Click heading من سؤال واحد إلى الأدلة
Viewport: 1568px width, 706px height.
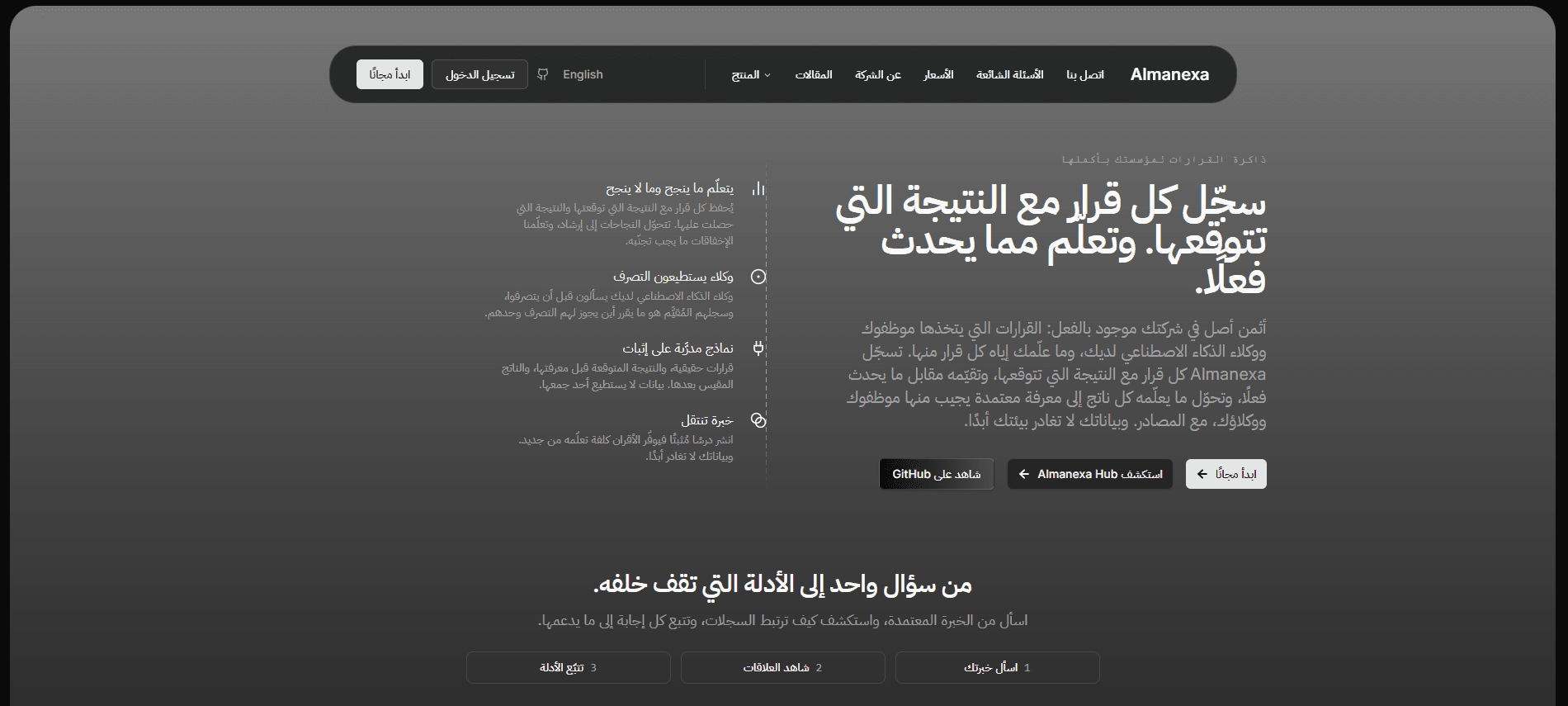(782, 585)
